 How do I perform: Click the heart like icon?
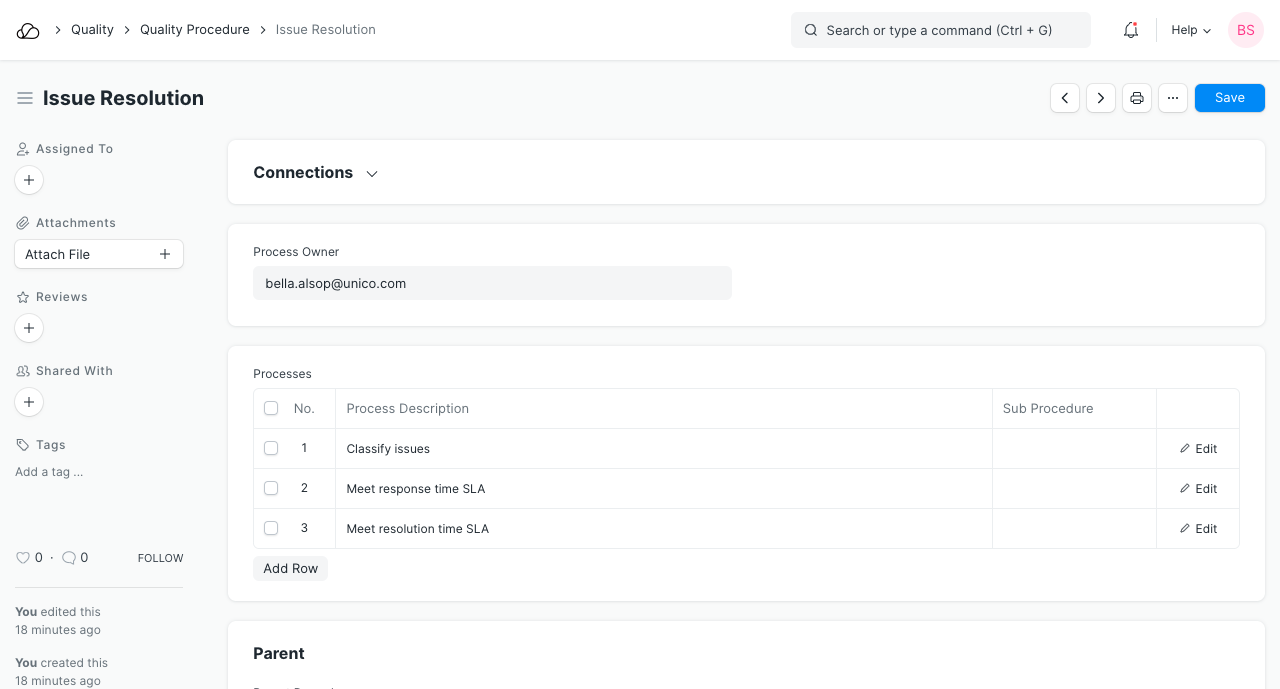coord(23,558)
